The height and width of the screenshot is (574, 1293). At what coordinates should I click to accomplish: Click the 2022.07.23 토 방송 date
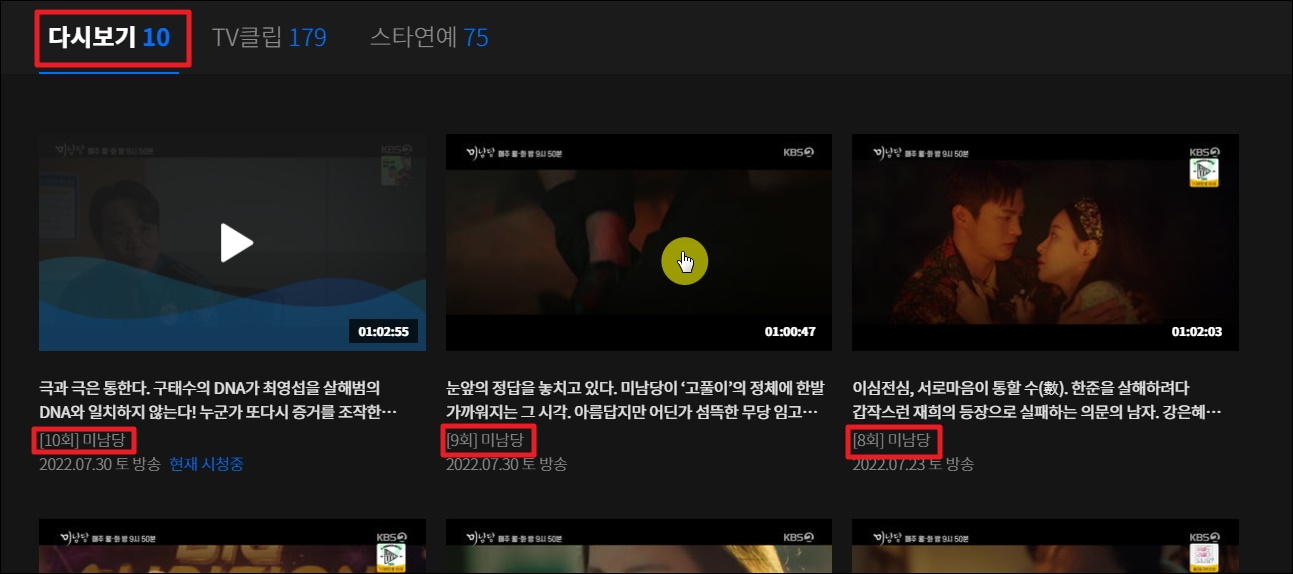[x=913, y=464]
